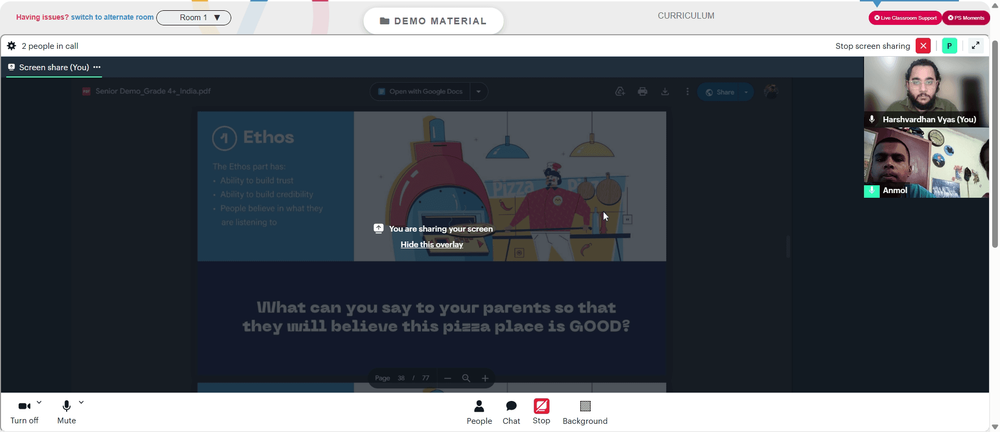
Task: Click the page vertical scrollbar
Action: point(995,144)
